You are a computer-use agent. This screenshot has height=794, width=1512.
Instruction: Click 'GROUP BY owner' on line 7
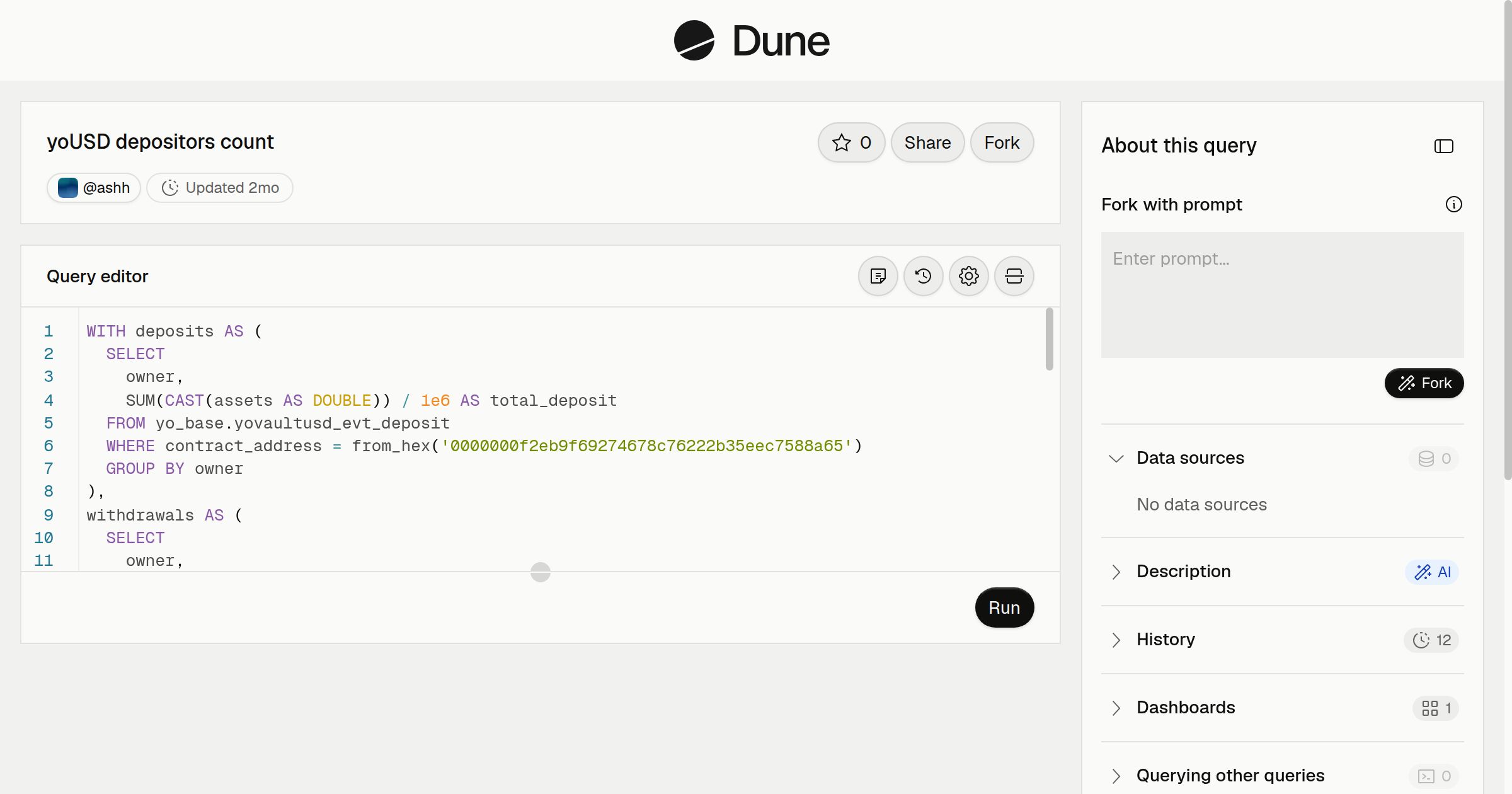175,468
